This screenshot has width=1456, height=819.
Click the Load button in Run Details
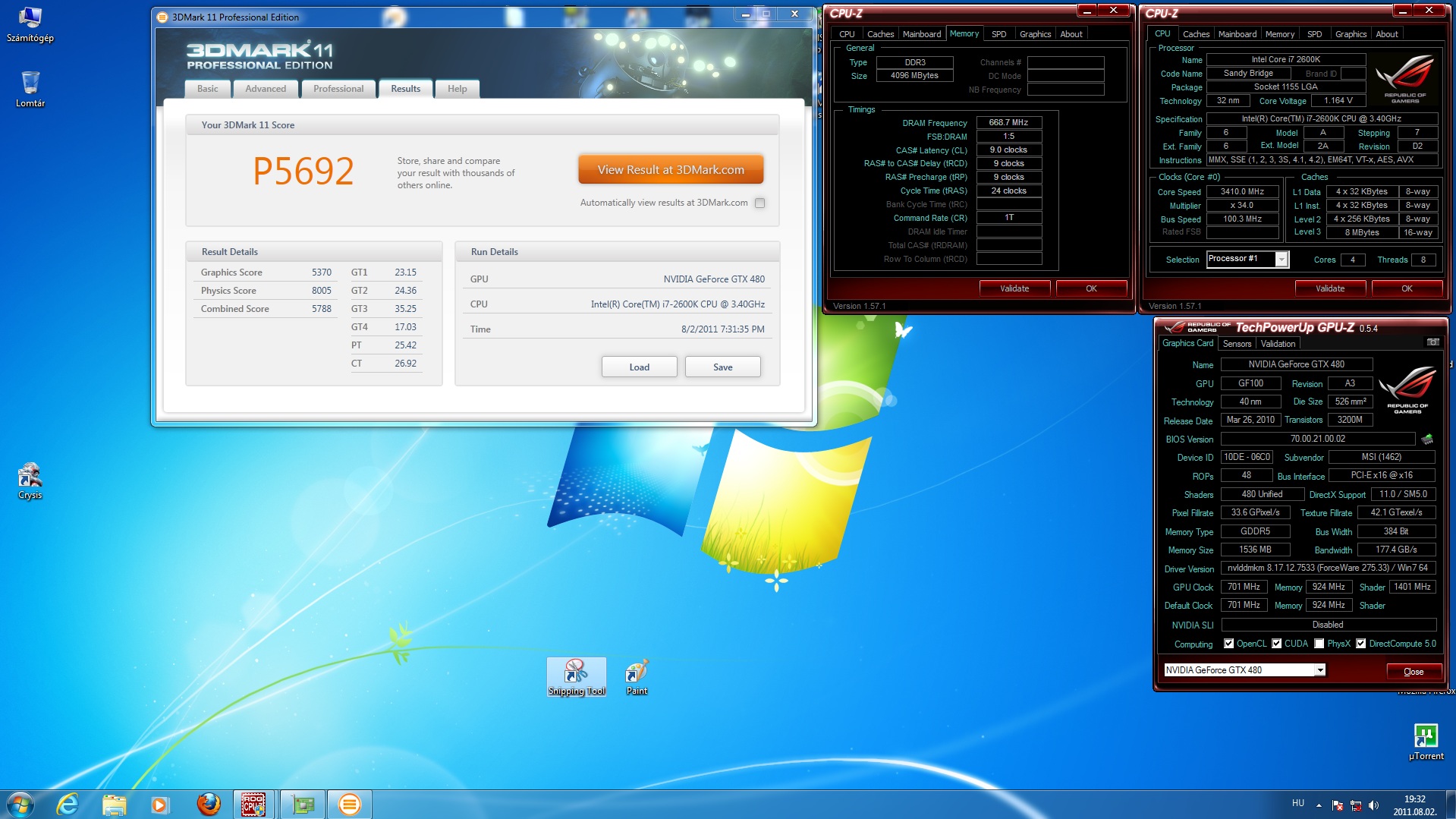click(x=640, y=367)
